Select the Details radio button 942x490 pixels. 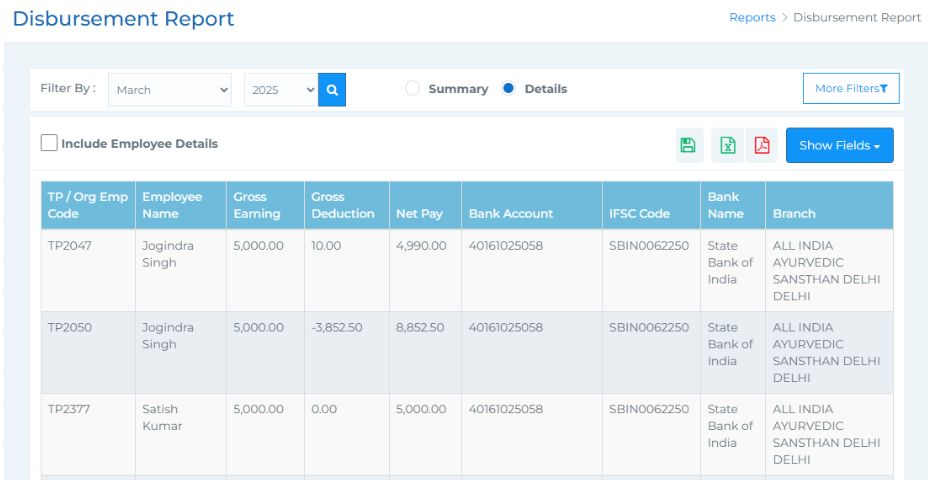click(x=508, y=89)
